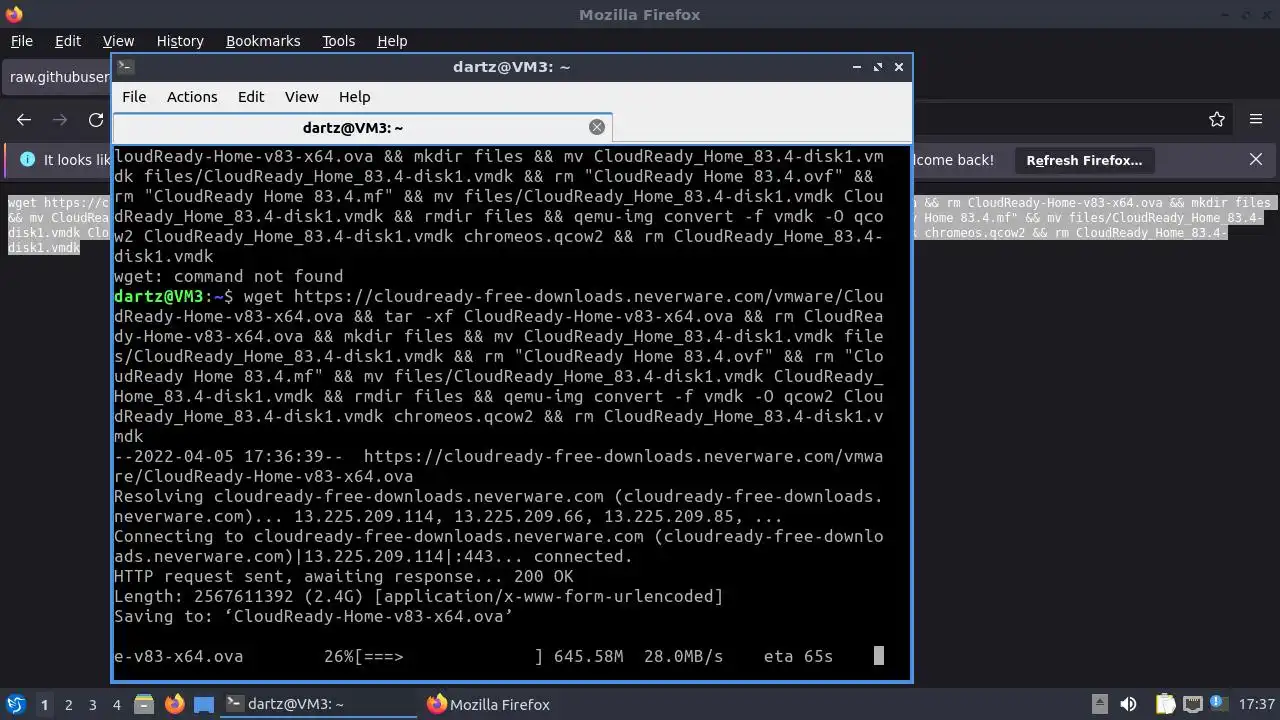Screen dimensions: 1280x720
Task: Click the 'Saving to:' output line
Action: coord(314,616)
